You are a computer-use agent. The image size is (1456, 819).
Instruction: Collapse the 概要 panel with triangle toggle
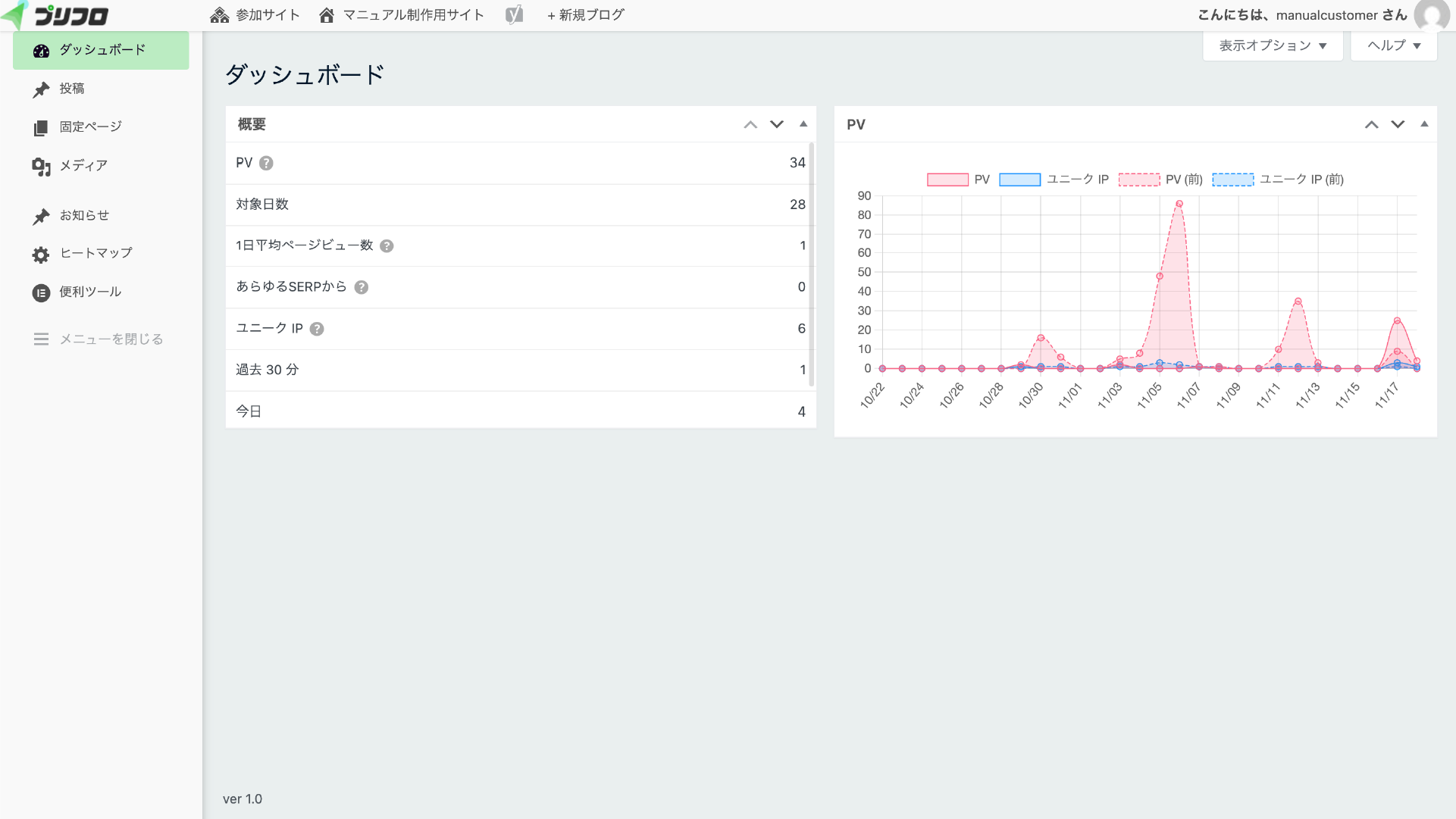pyautogui.click(x=803, y=124)
